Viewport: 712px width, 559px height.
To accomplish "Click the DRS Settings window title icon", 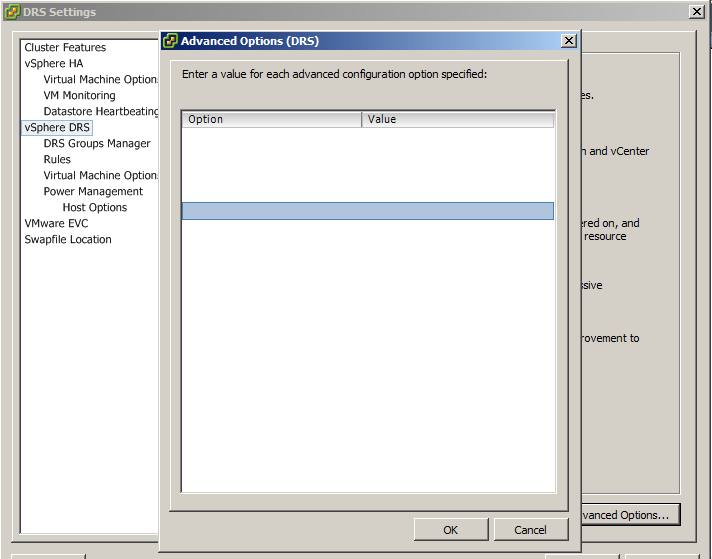I will [12, 12].
